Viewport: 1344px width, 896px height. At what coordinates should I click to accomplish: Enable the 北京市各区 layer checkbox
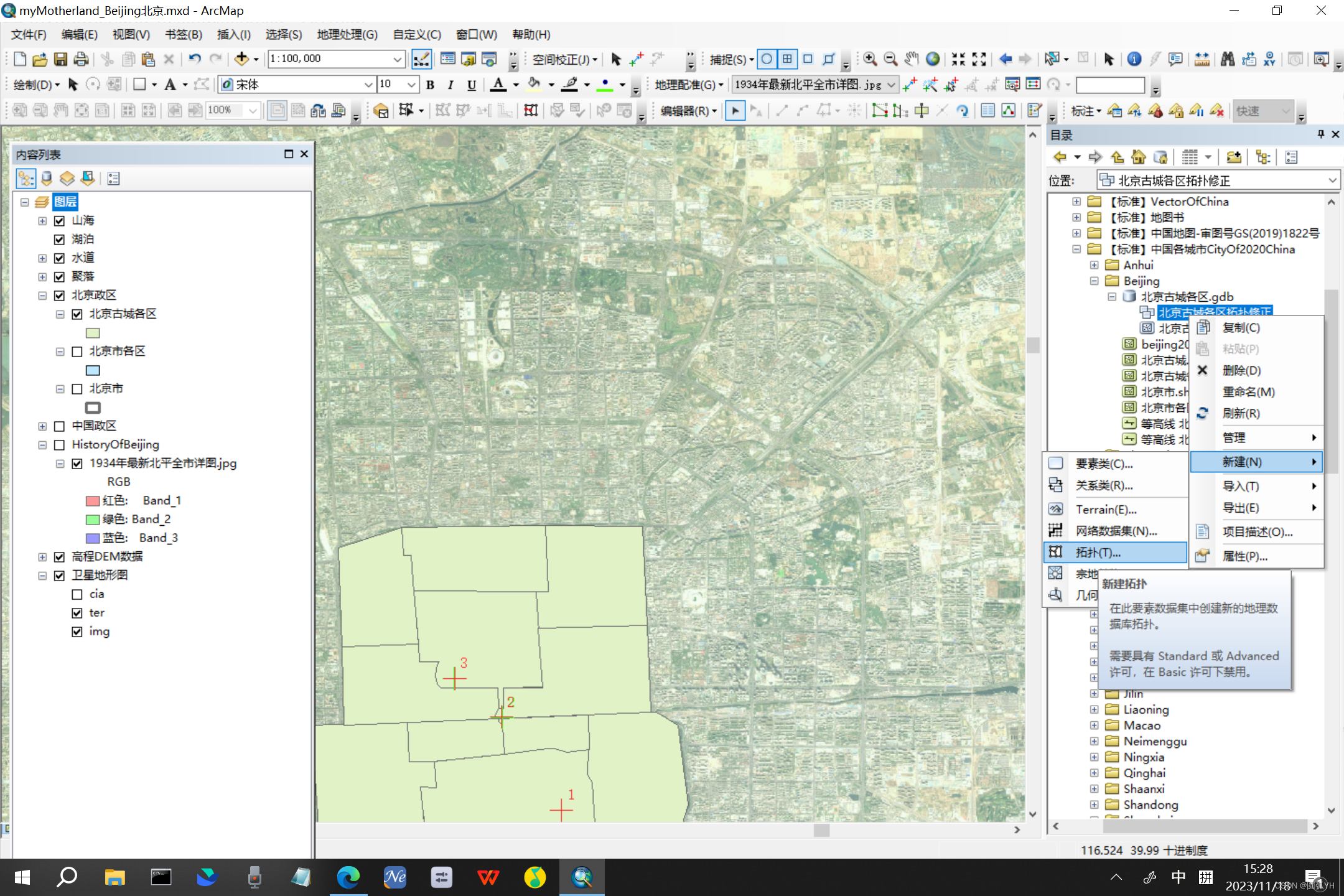coord(77,352)
